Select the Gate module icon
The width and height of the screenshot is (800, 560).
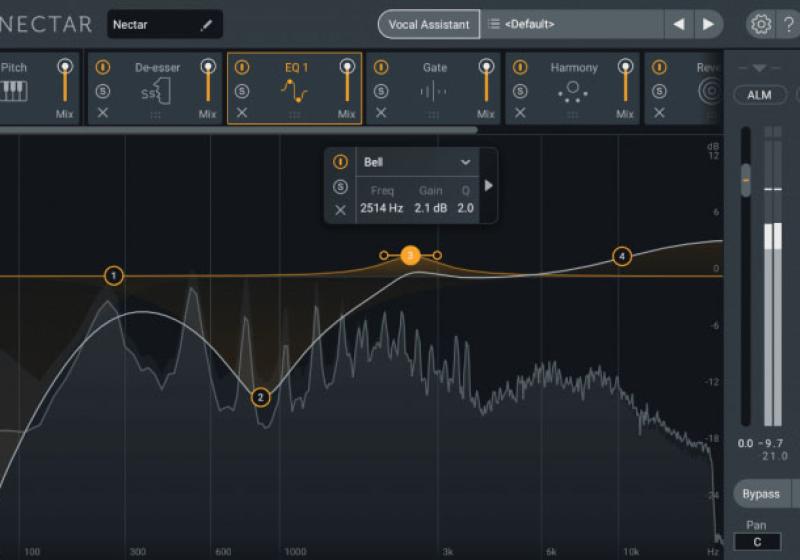(x=433, y=92)
